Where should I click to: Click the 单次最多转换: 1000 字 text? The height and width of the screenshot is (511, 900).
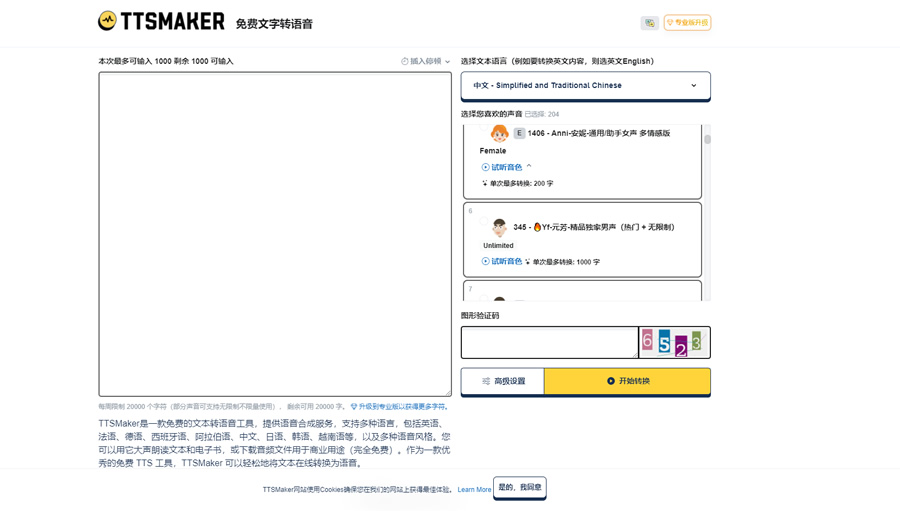(x=566, y=262)
